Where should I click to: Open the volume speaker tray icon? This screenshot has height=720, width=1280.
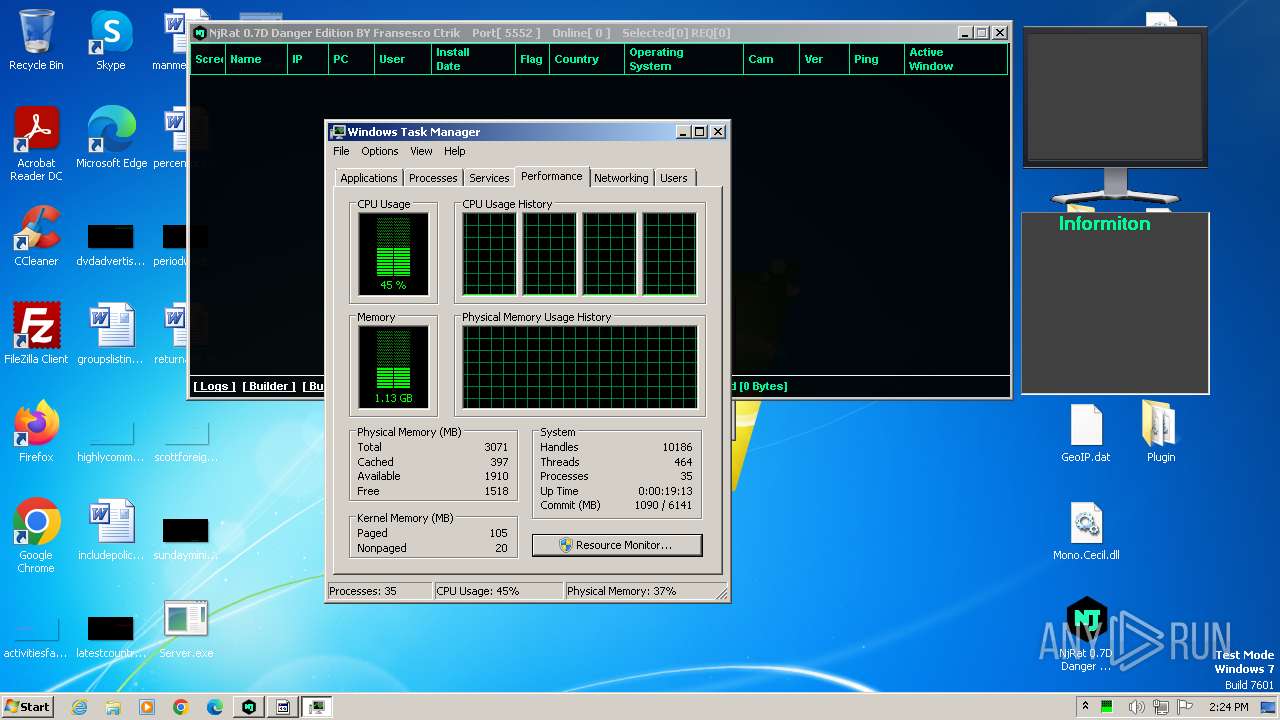[1137, 707]
